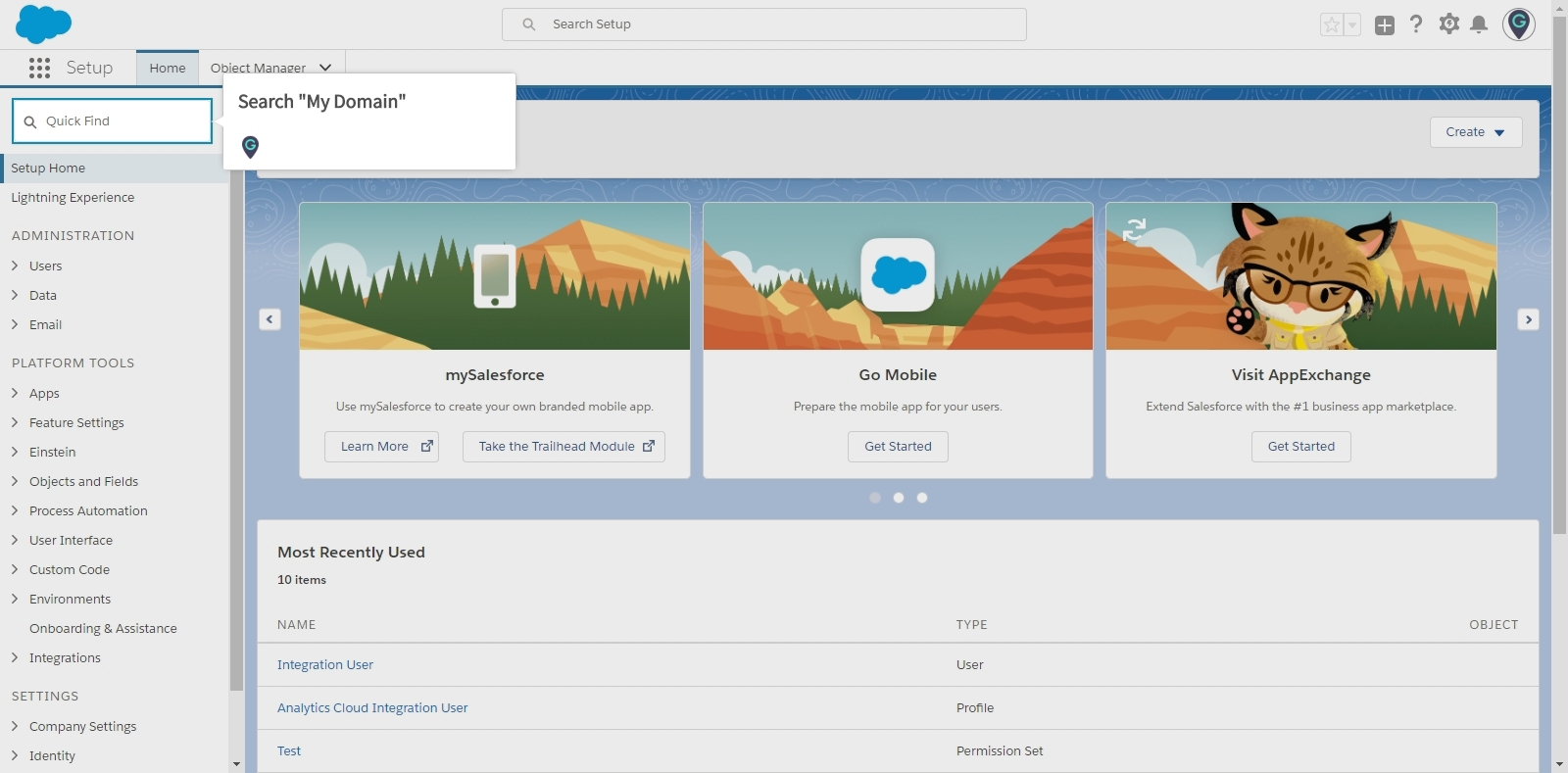
Task: Expand the Integrations section
Action: coord(15,657)
